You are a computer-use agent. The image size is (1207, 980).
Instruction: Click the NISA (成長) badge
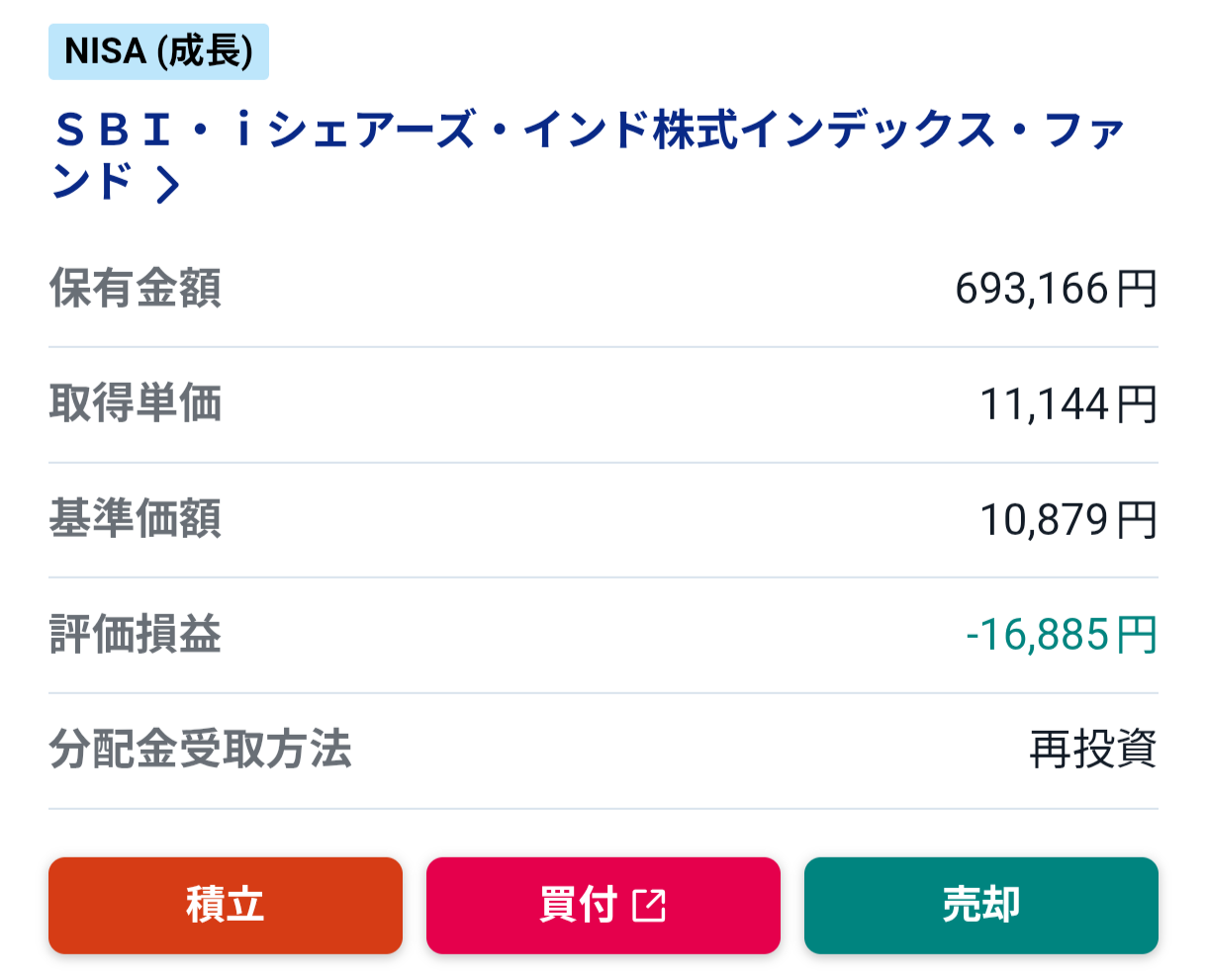click(158, 51)
